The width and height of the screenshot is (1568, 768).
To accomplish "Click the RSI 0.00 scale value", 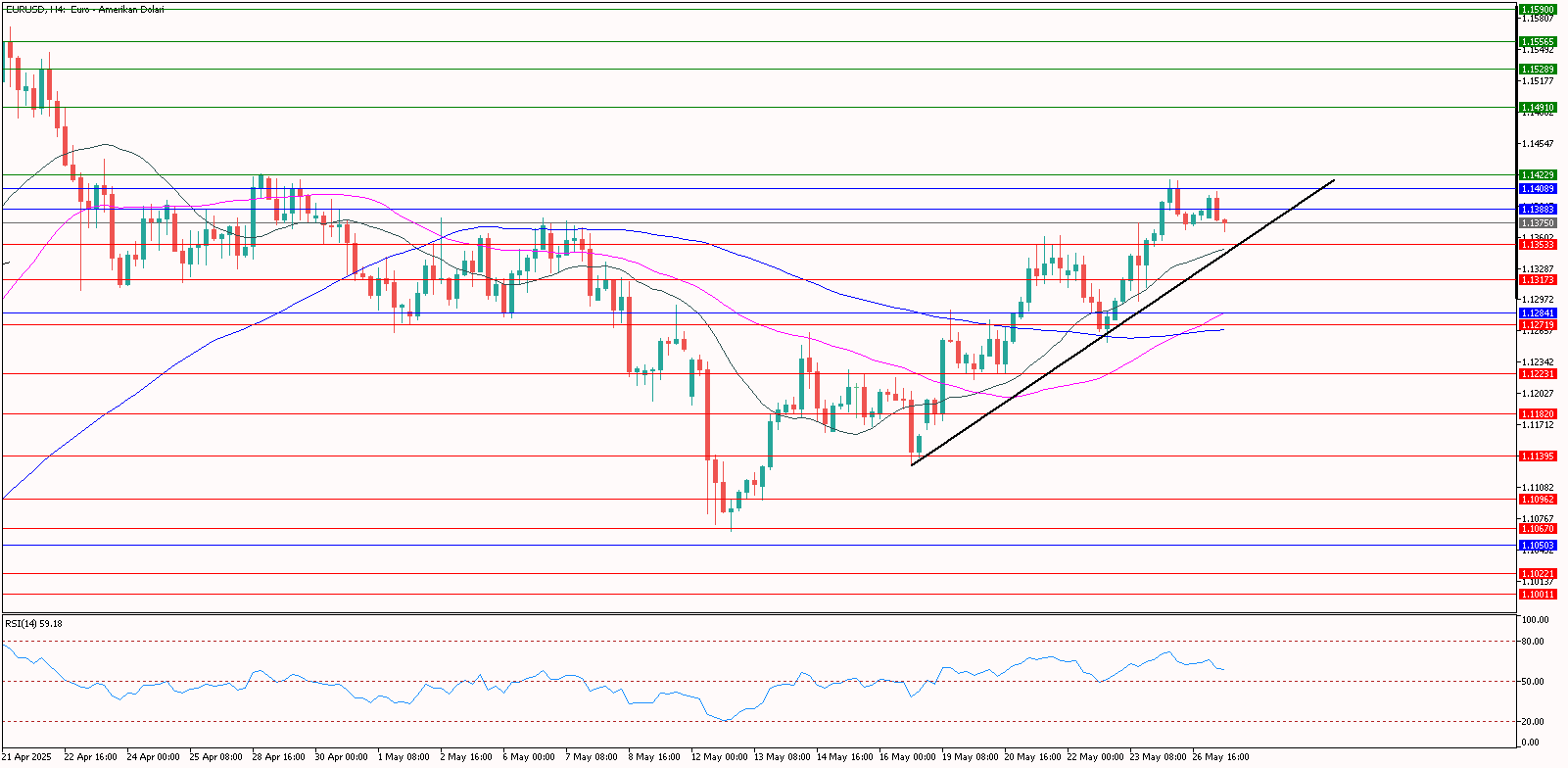I will [x=1531, y=743].
